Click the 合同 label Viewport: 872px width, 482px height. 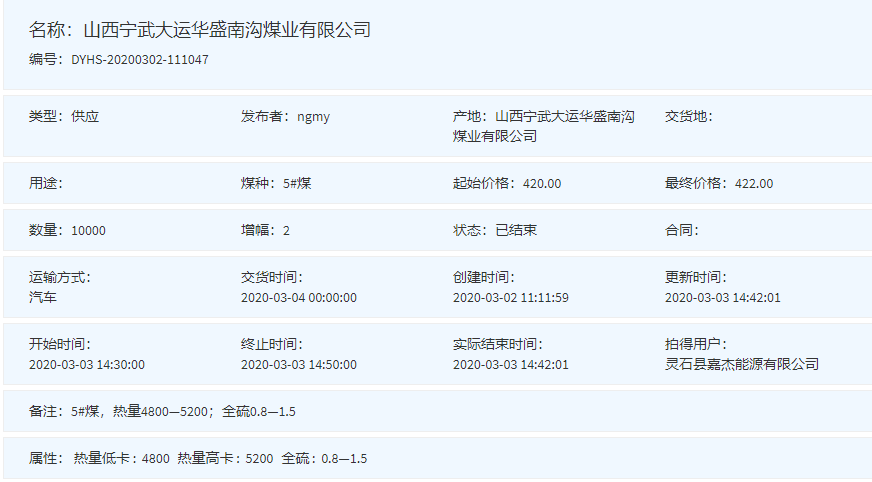coord(682,230)
